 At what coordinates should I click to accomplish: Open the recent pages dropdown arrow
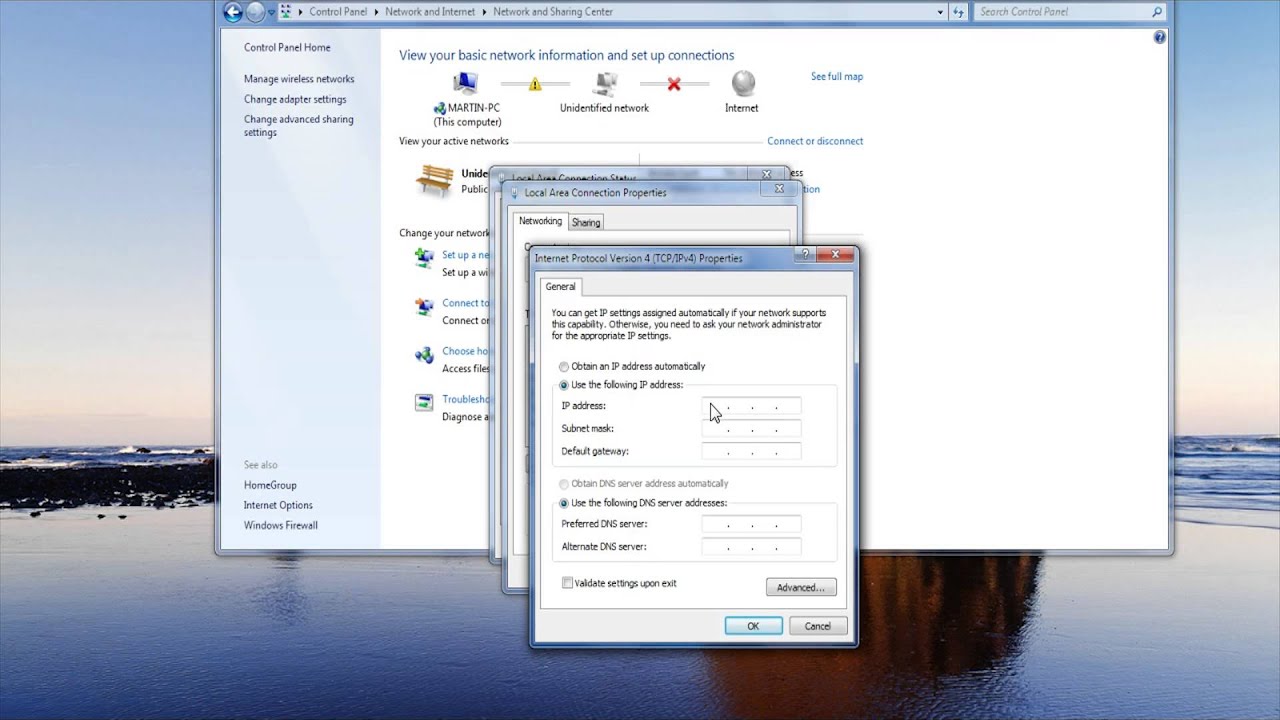271,12
